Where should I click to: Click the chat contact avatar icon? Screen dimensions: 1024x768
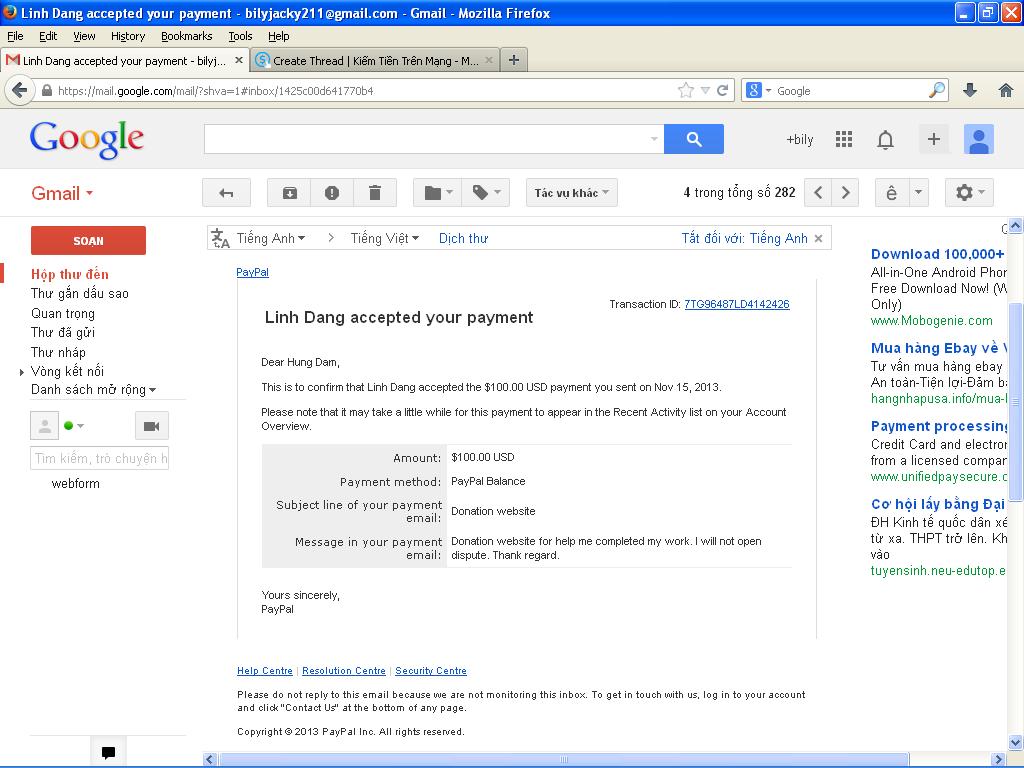(44, 426)
